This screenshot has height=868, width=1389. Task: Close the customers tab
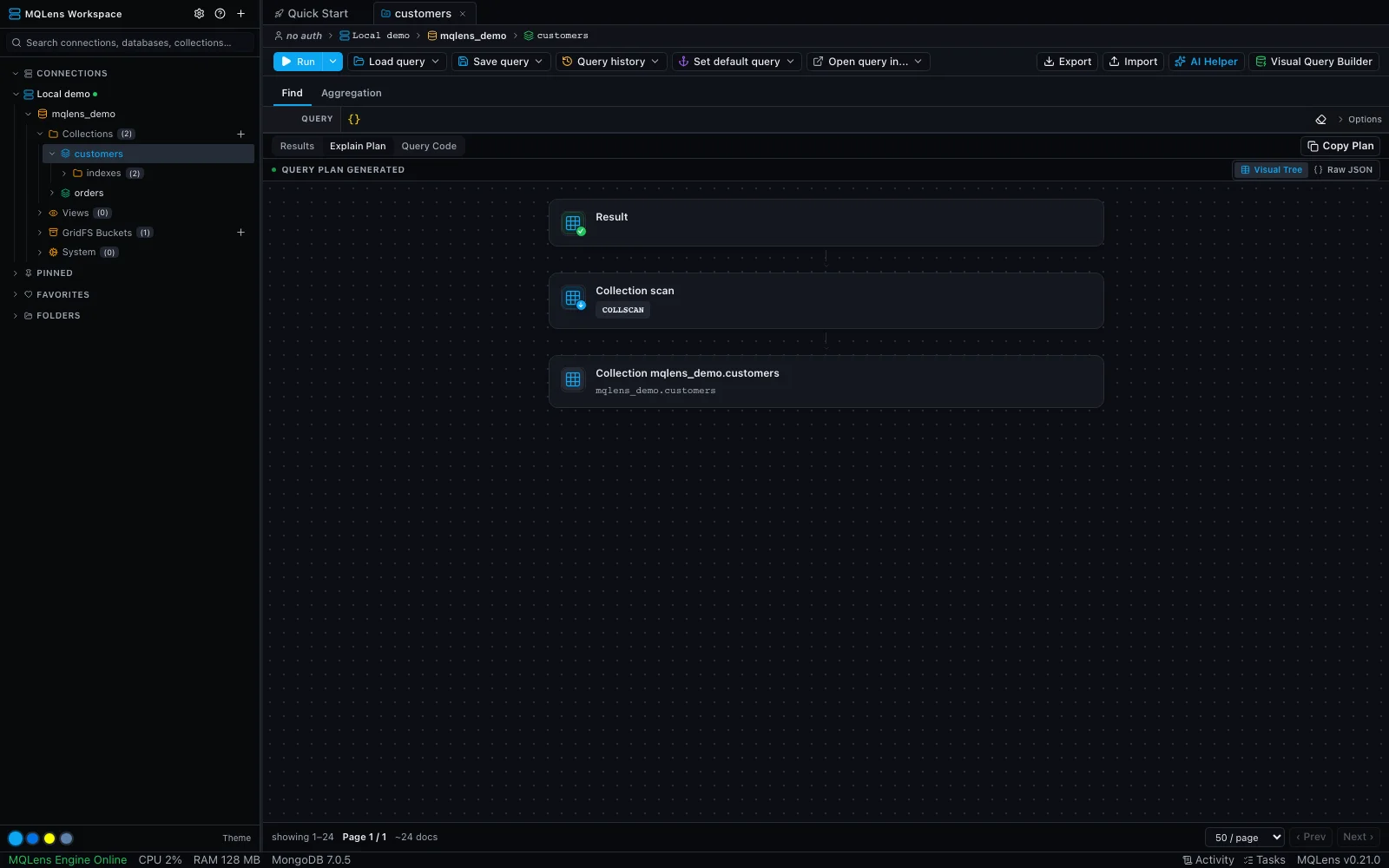pos(463,14)
